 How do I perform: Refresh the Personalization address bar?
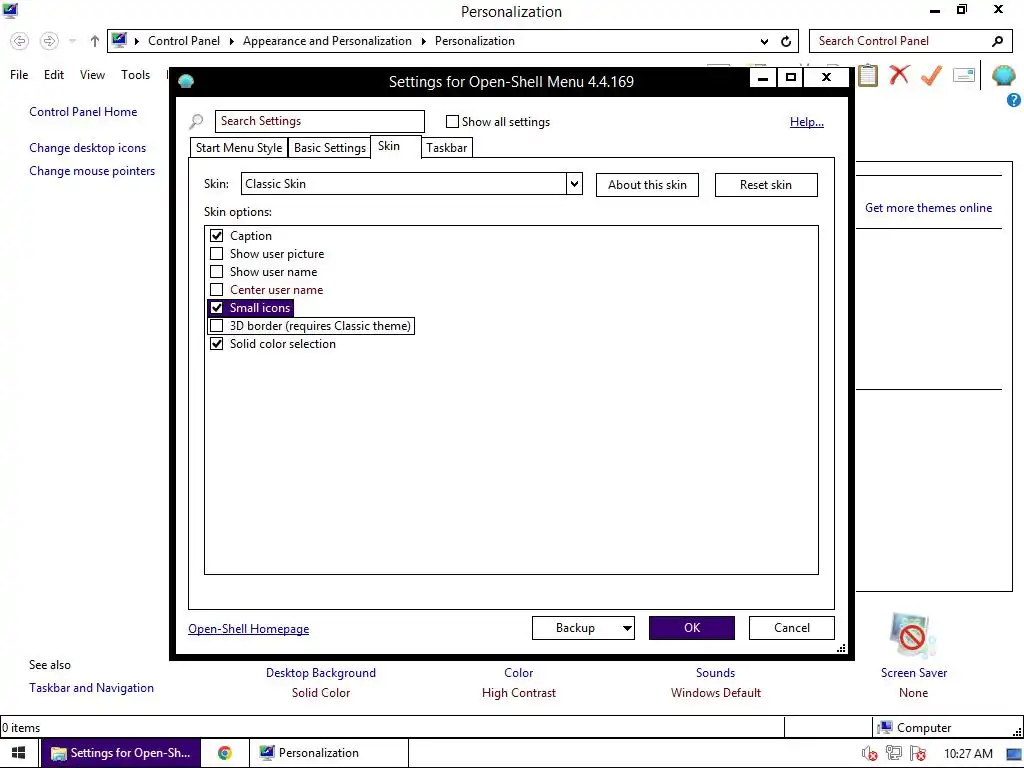tap(786, 41)
